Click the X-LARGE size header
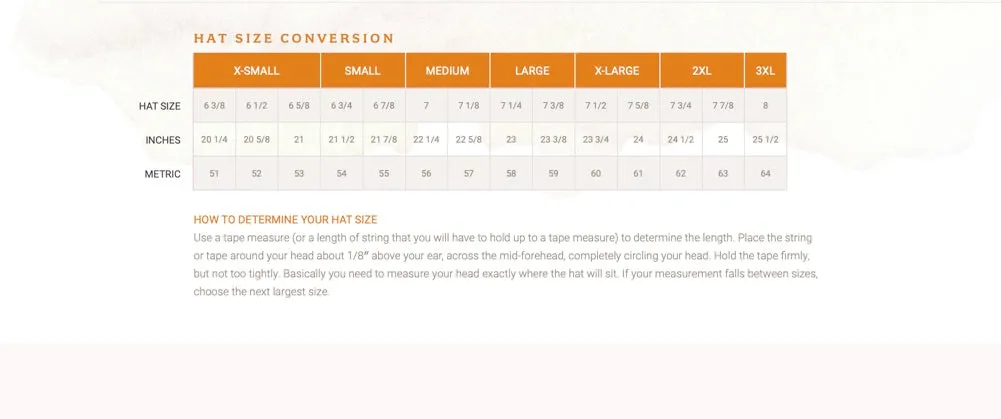 [x=617, y=70]
